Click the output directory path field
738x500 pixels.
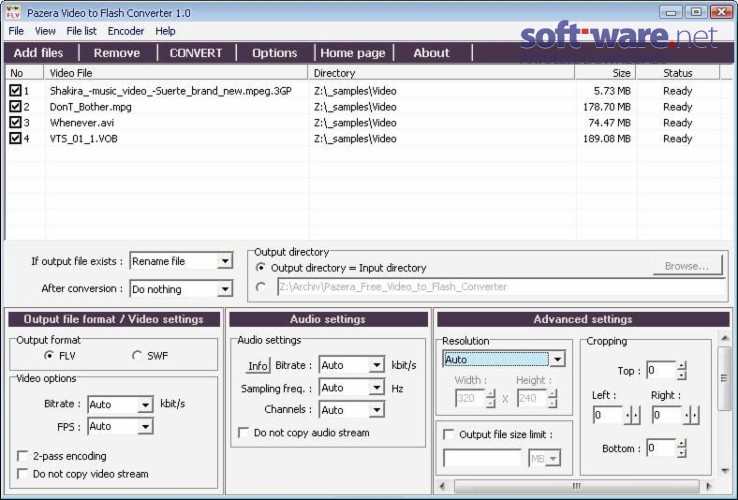[501, 287]
